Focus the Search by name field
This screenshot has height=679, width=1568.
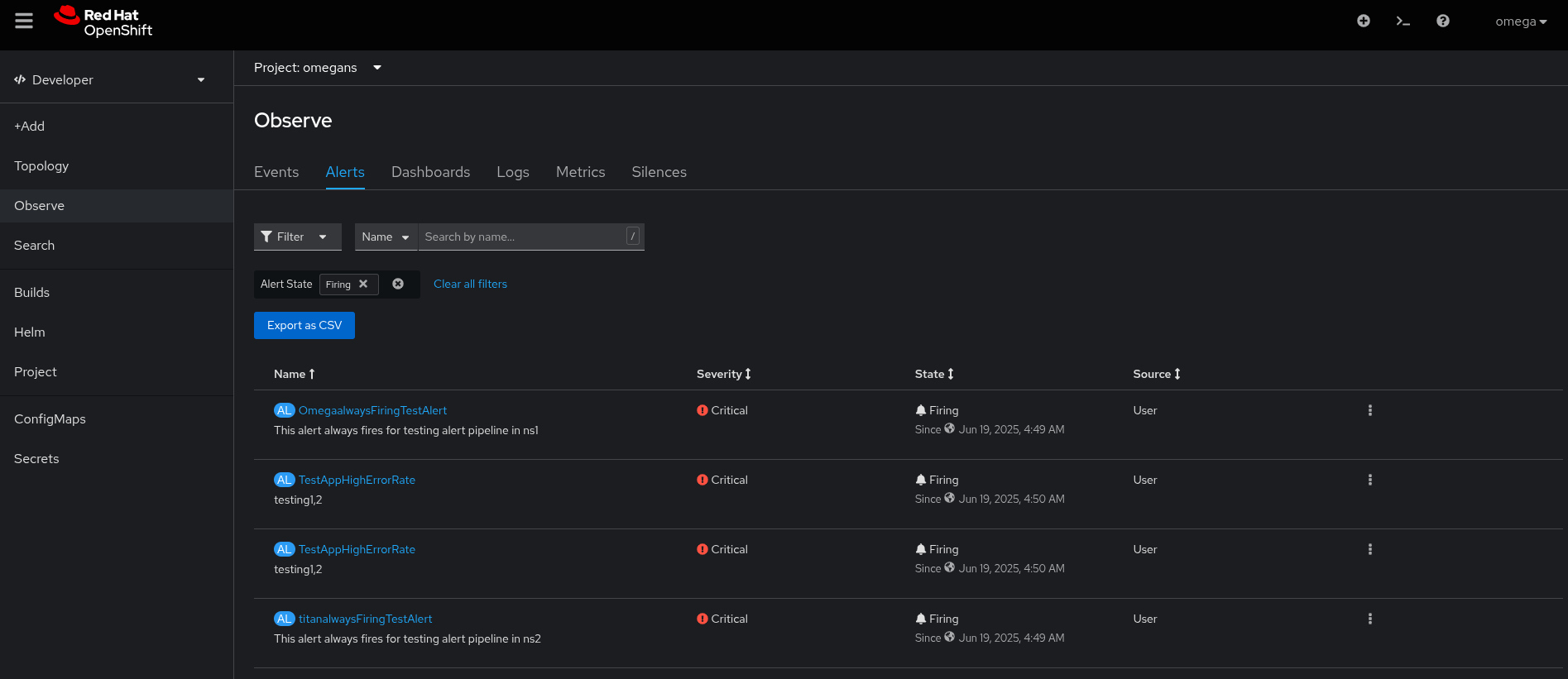(x=523, y=237)
